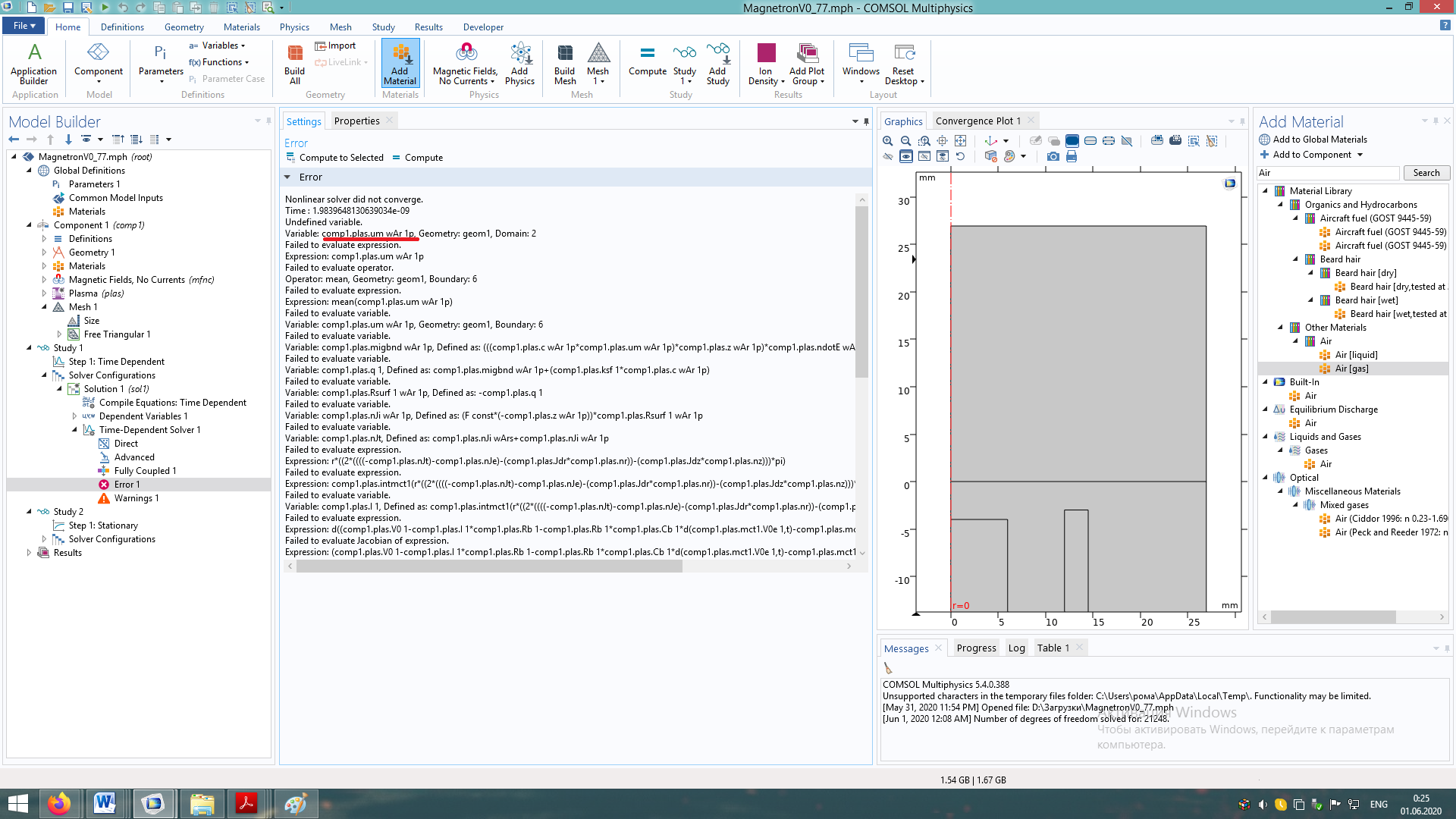Switch to the Physics ribbon tab

click(x=294, y=27)
